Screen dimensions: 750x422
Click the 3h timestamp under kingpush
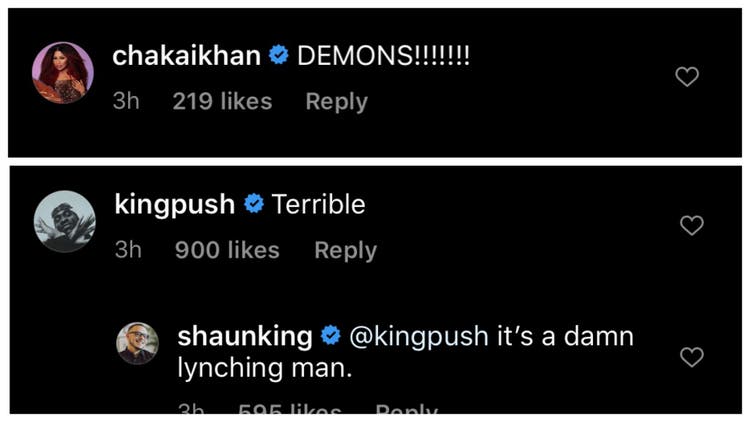(x=129, y=250)
